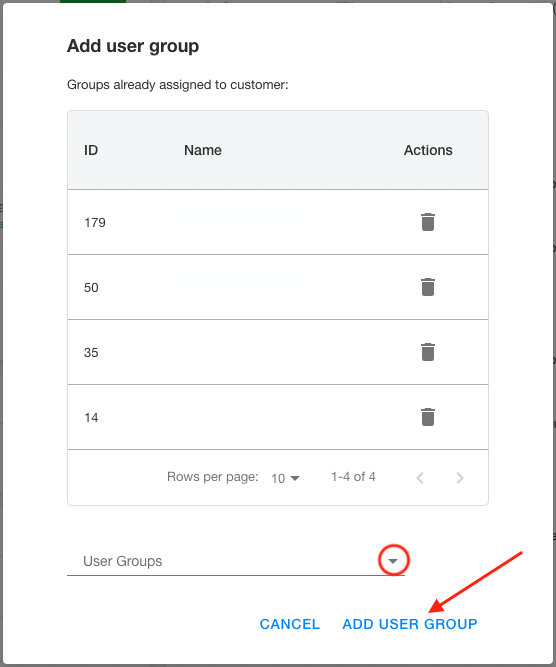The image size is (556, 667).
Task: Select the ID cell showing 14
Action: 91,418
